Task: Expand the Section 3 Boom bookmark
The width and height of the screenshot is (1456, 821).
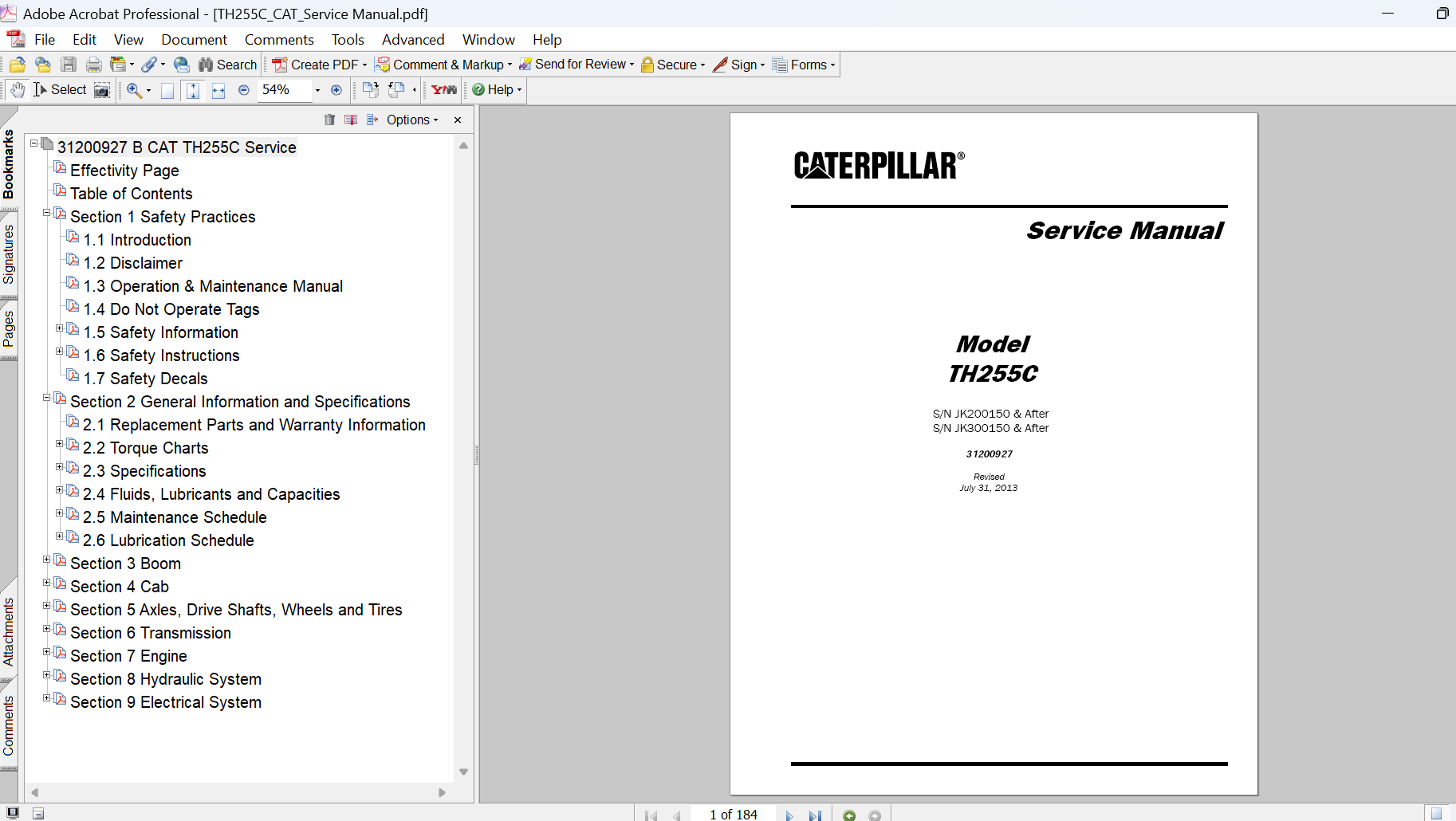Action: (46, 560)
